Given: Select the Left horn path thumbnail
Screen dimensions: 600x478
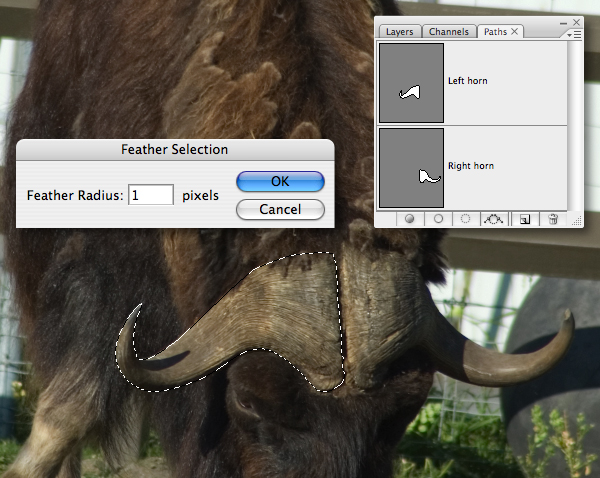Looking at the screenshot, I should (411, 83).
